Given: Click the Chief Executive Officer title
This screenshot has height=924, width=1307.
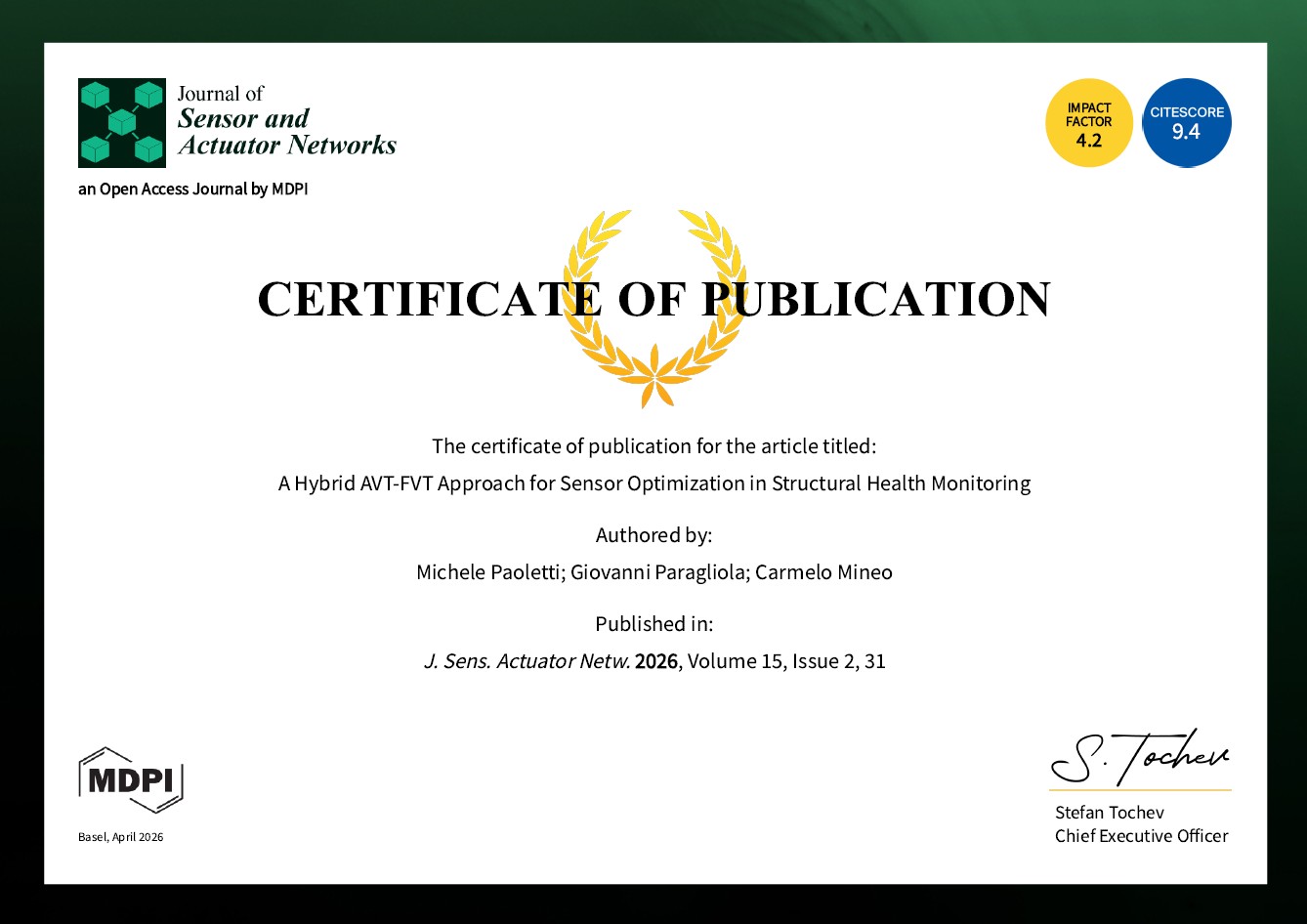Looking at the screenshot, I should tap(1141, 836).
